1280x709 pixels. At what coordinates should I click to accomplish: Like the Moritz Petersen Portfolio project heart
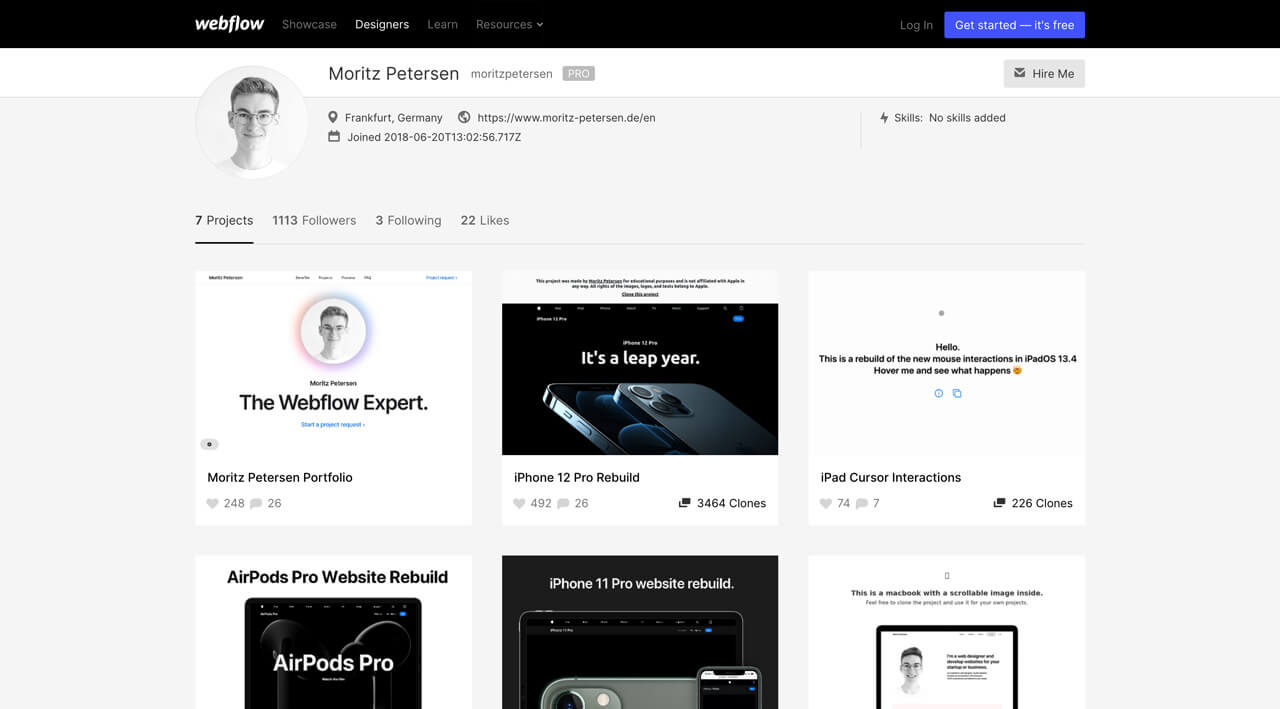pyautogui.click(x=212, y=503)
